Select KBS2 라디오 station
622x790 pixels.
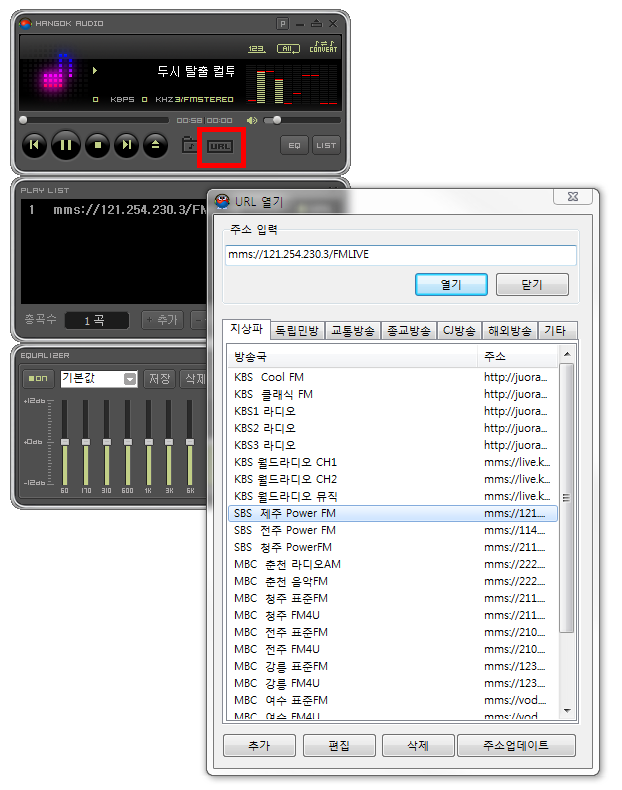(393, 429)
